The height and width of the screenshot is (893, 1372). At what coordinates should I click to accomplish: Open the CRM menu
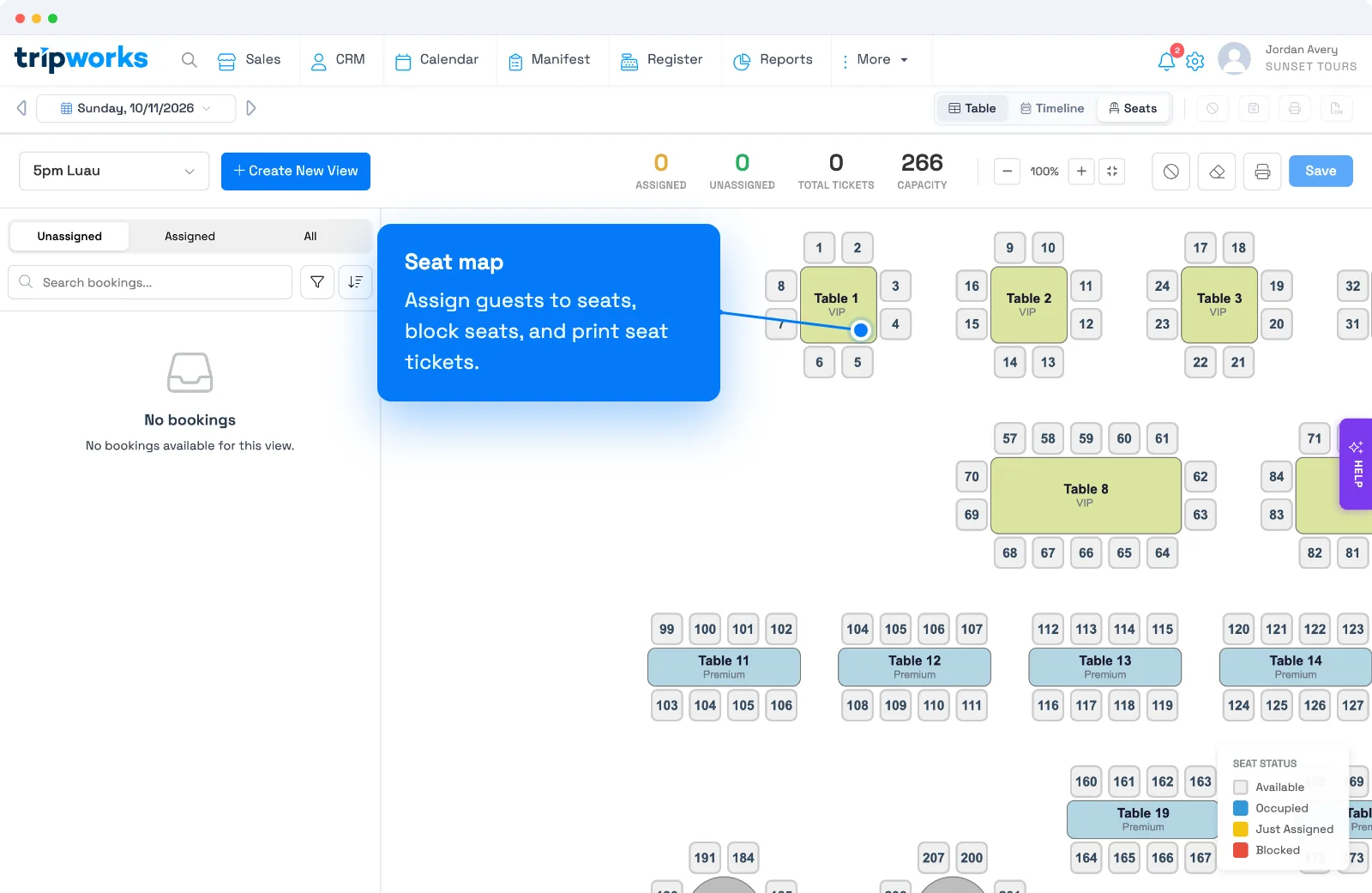point(338,60)
